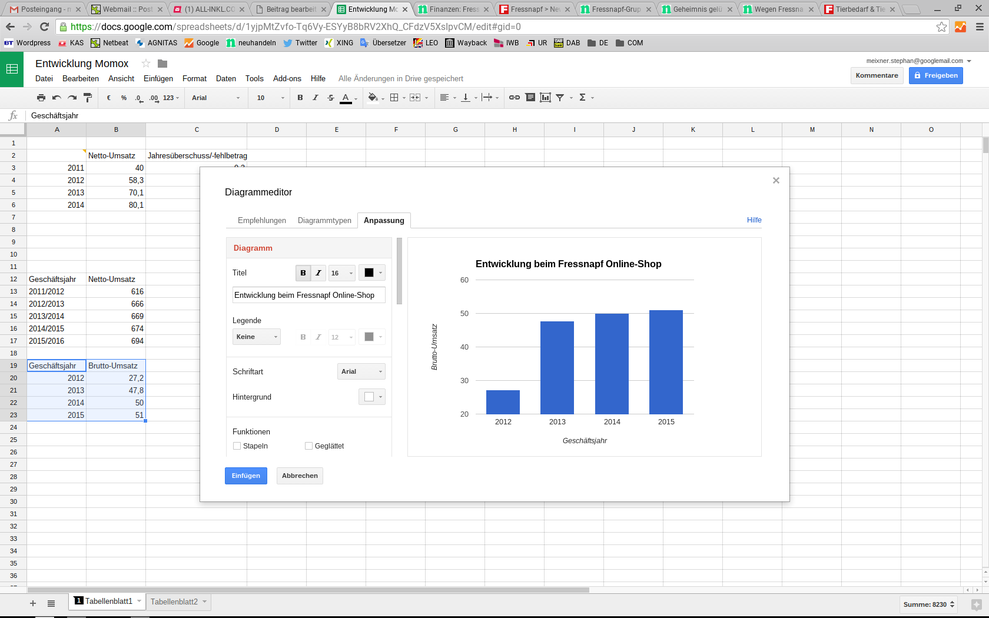989x618 pixels.
Task: Switch to the Diagrammtypen tab
Action: click(324, 220)
